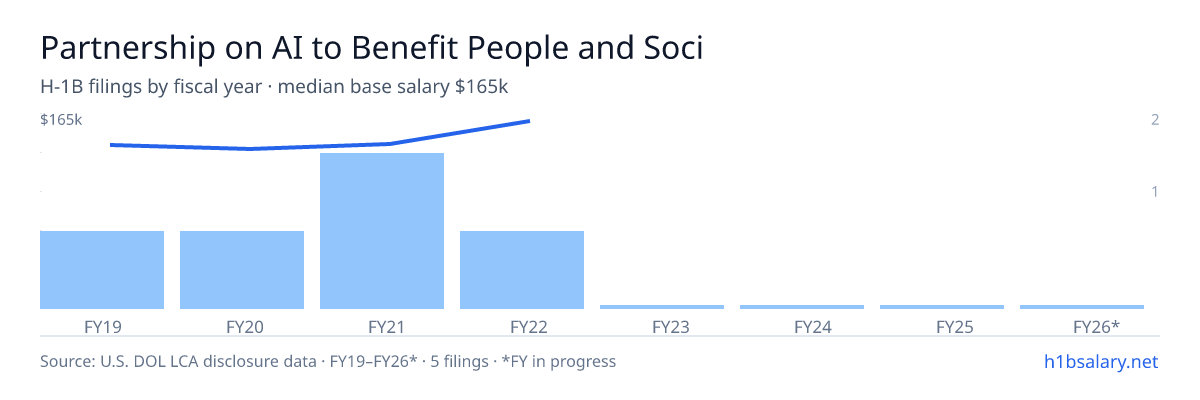The image size is (1200, 400).
Task: Click the FY19 filings bar
Action: (102, 270)
